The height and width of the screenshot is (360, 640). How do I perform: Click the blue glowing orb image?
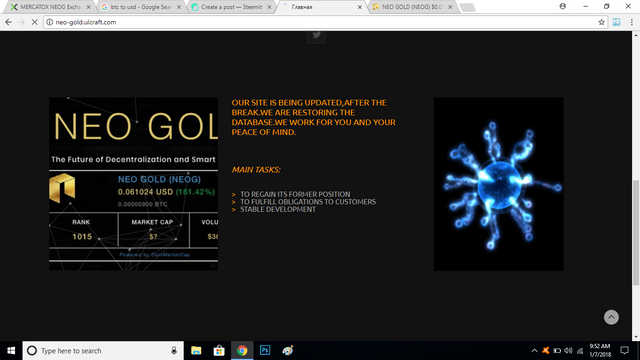(498, 184)
